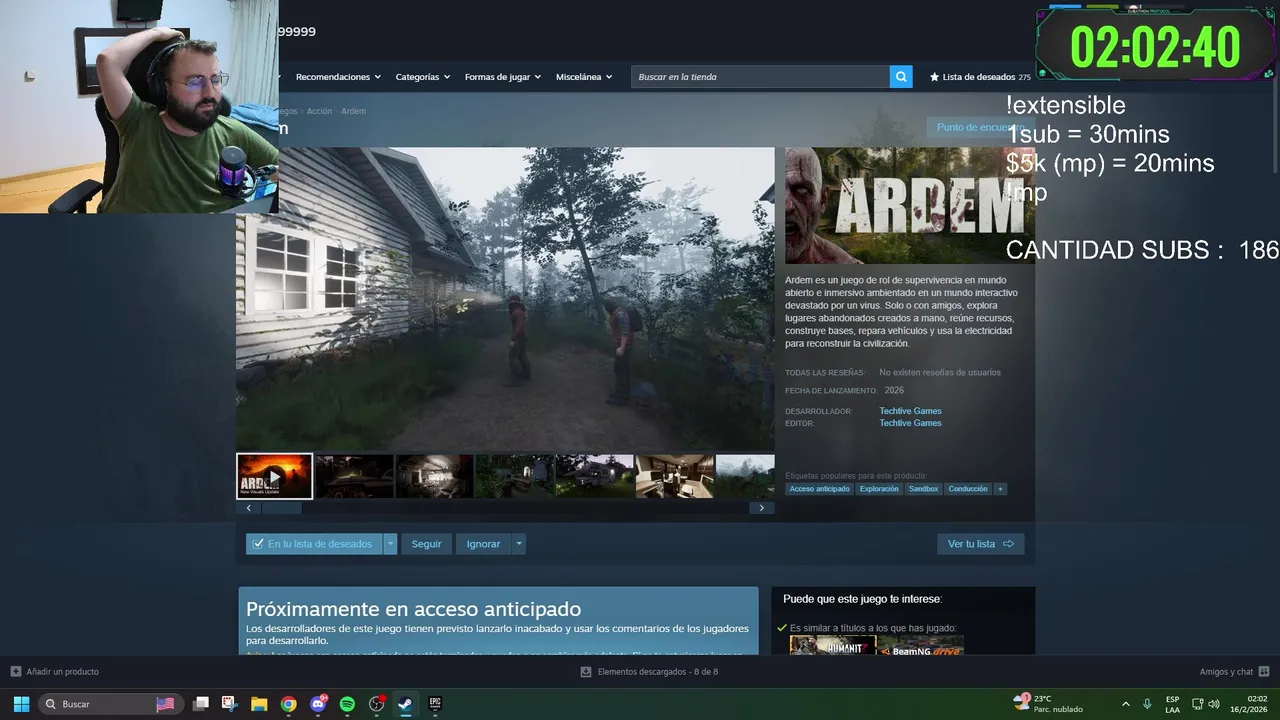Click the large gameplay screenshot of the house
The image size is (1280, 720).
[505, 299]
